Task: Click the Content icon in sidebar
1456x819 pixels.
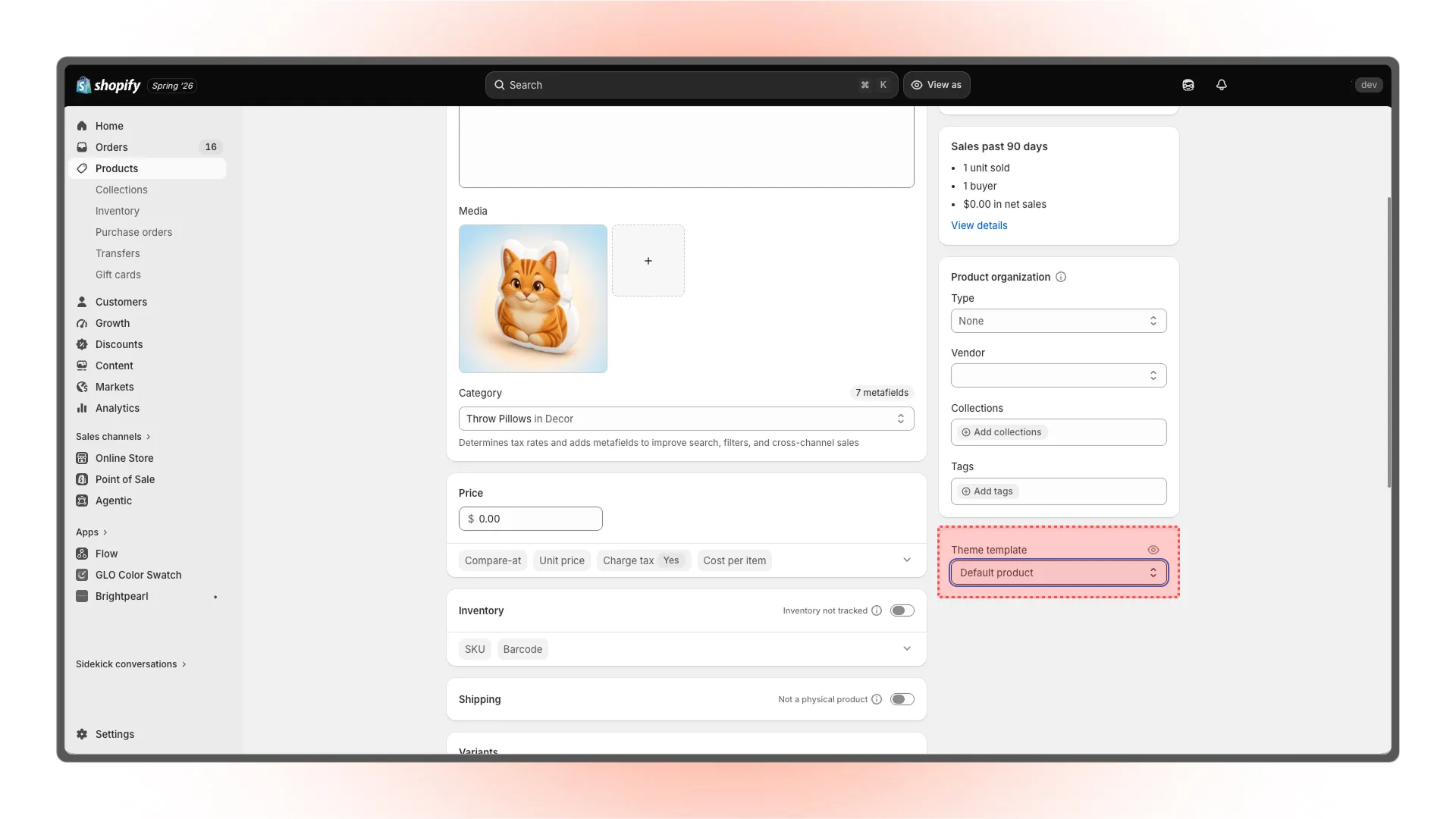Action: [82, 366]
